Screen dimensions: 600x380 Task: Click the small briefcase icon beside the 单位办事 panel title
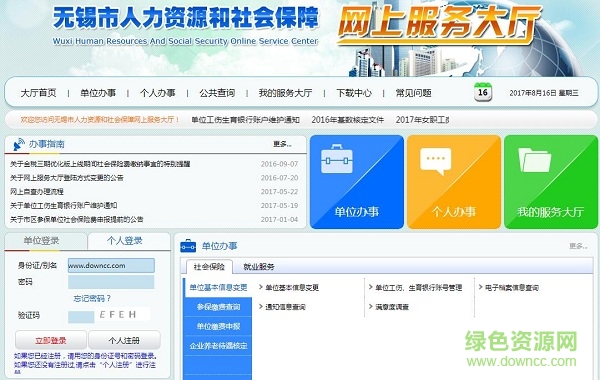tap(188, 246)
